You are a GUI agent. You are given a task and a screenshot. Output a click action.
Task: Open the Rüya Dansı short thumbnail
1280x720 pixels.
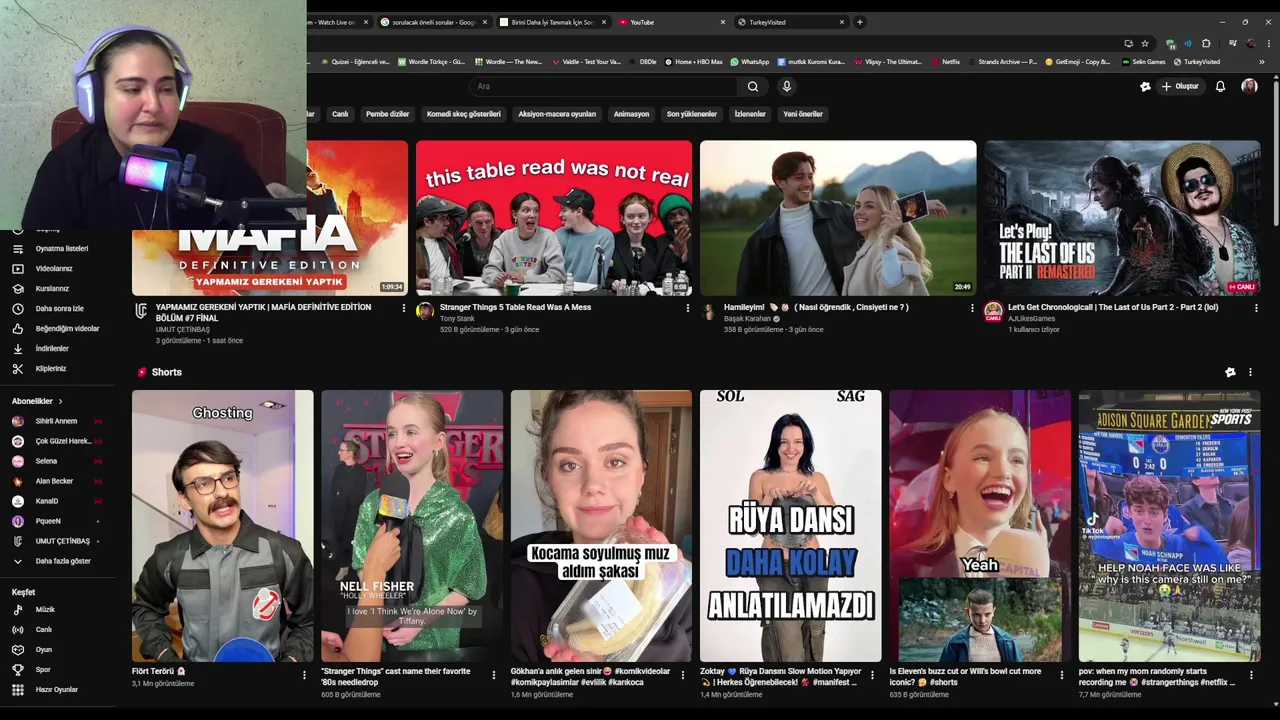[791, 526]
